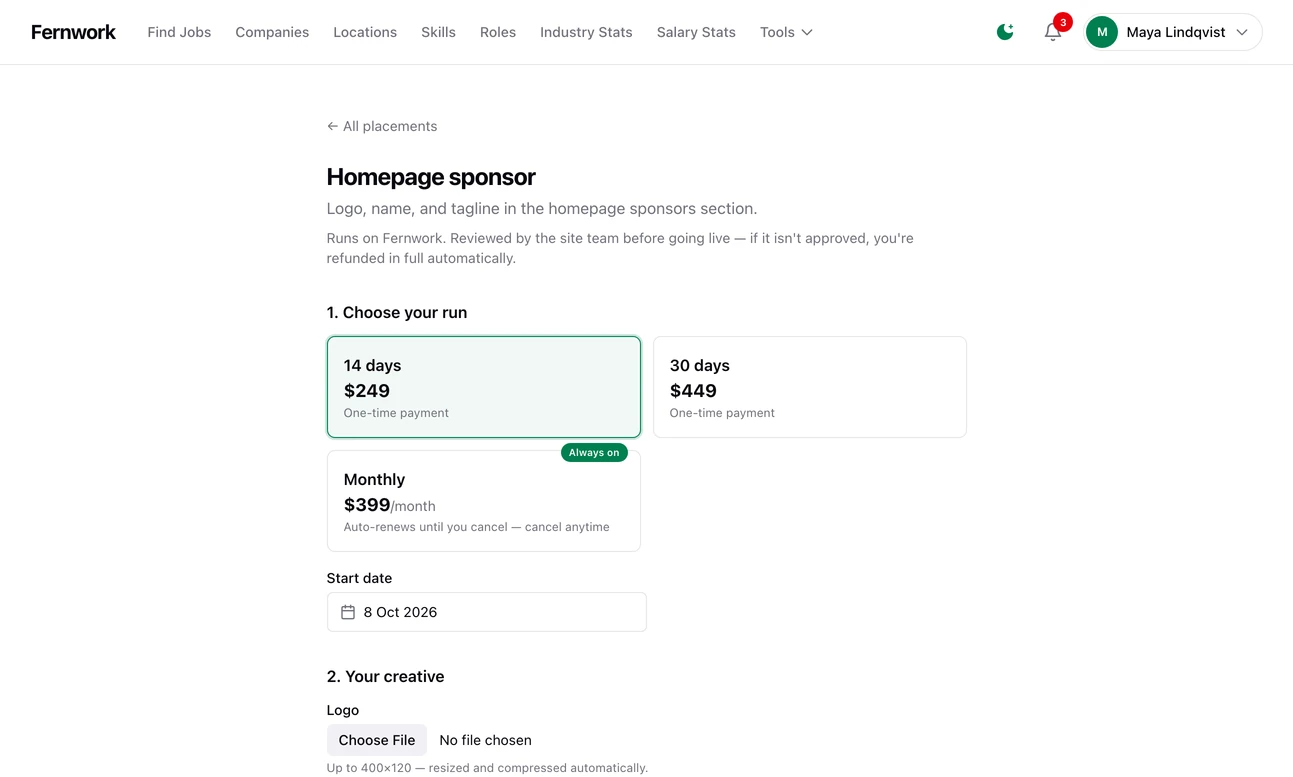Click the Homepage sponsor heading

tap(431, 177)
